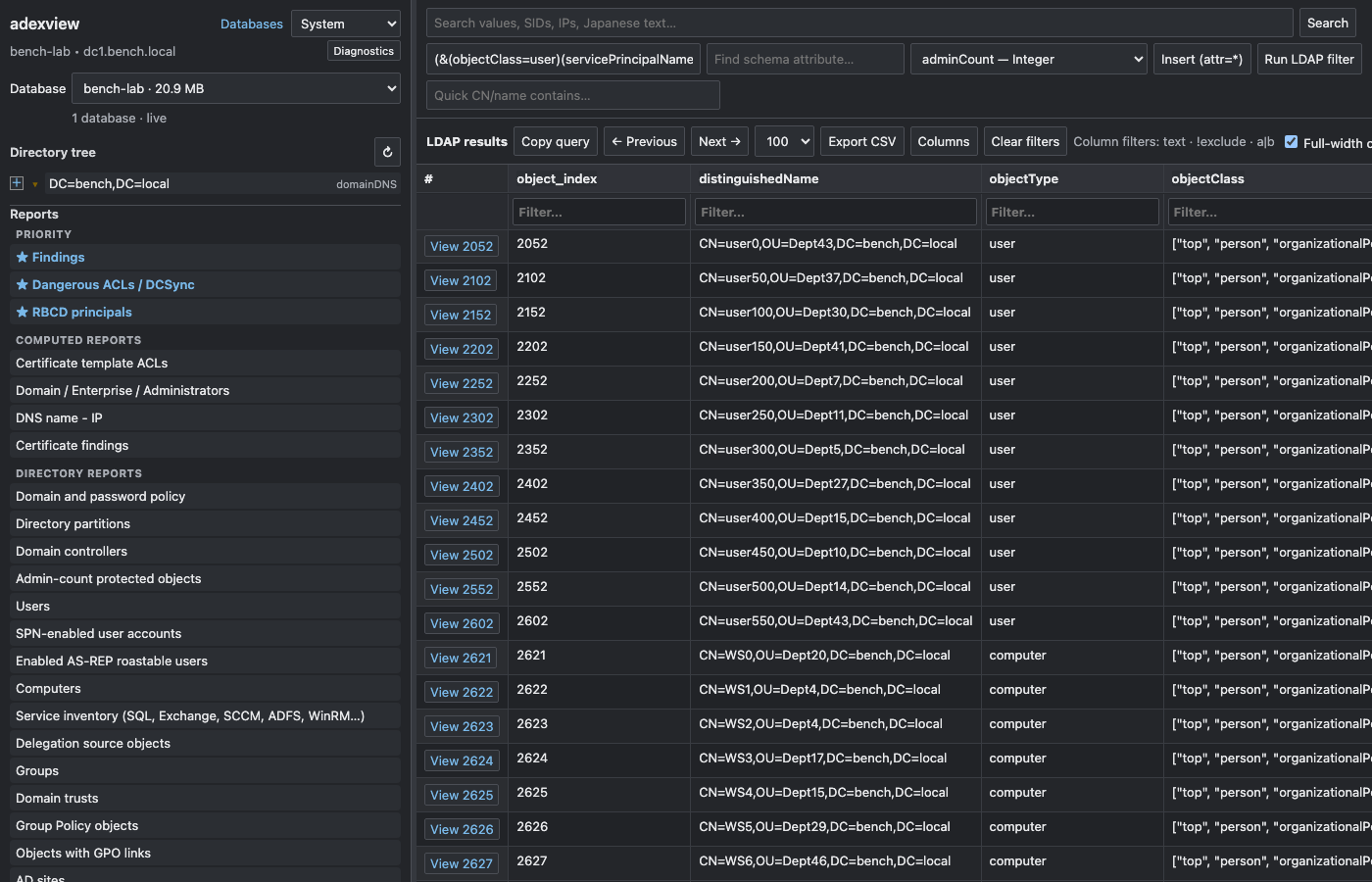Open Enabled AS-REP roastable users report
The width and height of the screenshot is (1372, 882).
pyautogui.click(x=205, y=661)
